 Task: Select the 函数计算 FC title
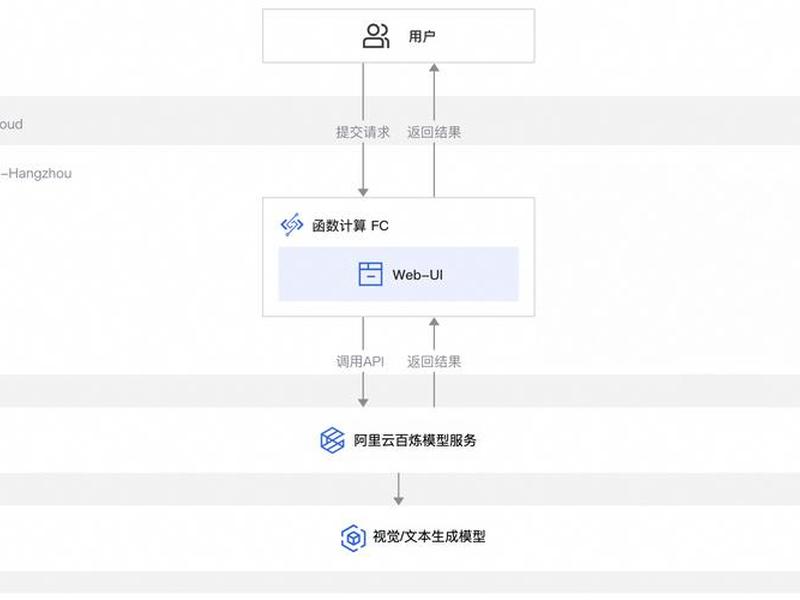350,226
